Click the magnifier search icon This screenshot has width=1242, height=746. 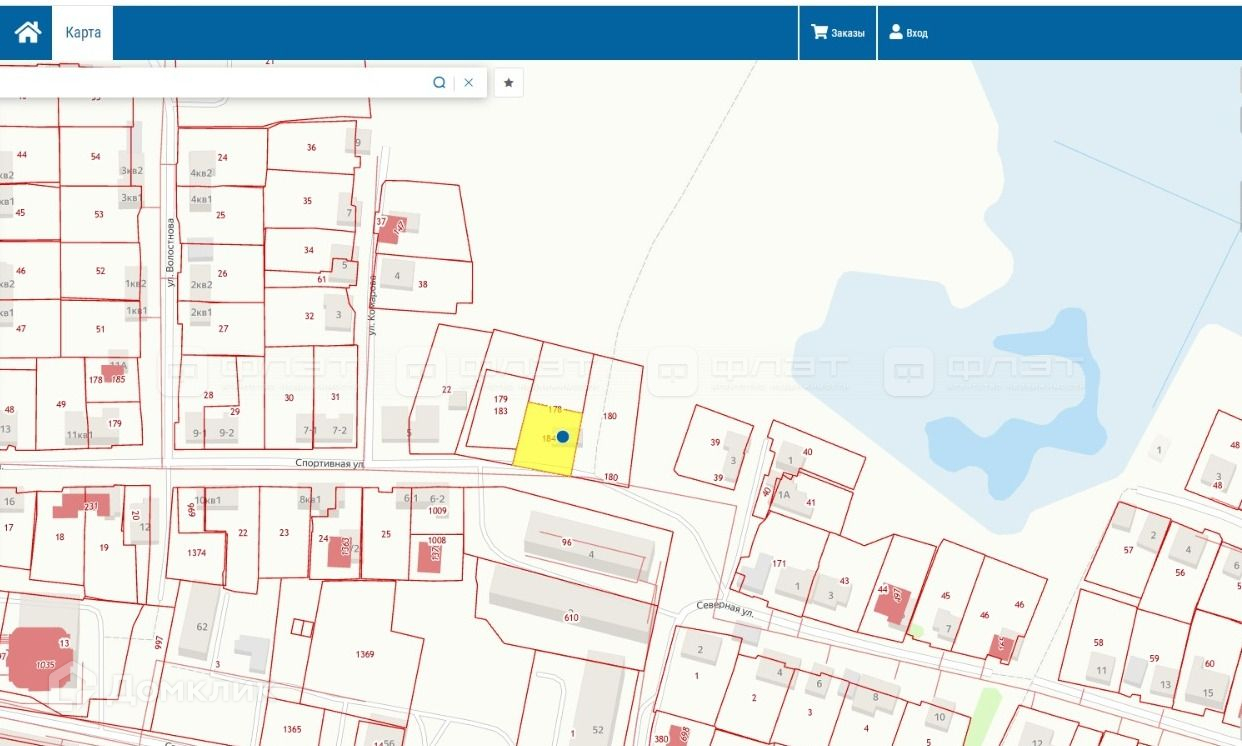439,83
